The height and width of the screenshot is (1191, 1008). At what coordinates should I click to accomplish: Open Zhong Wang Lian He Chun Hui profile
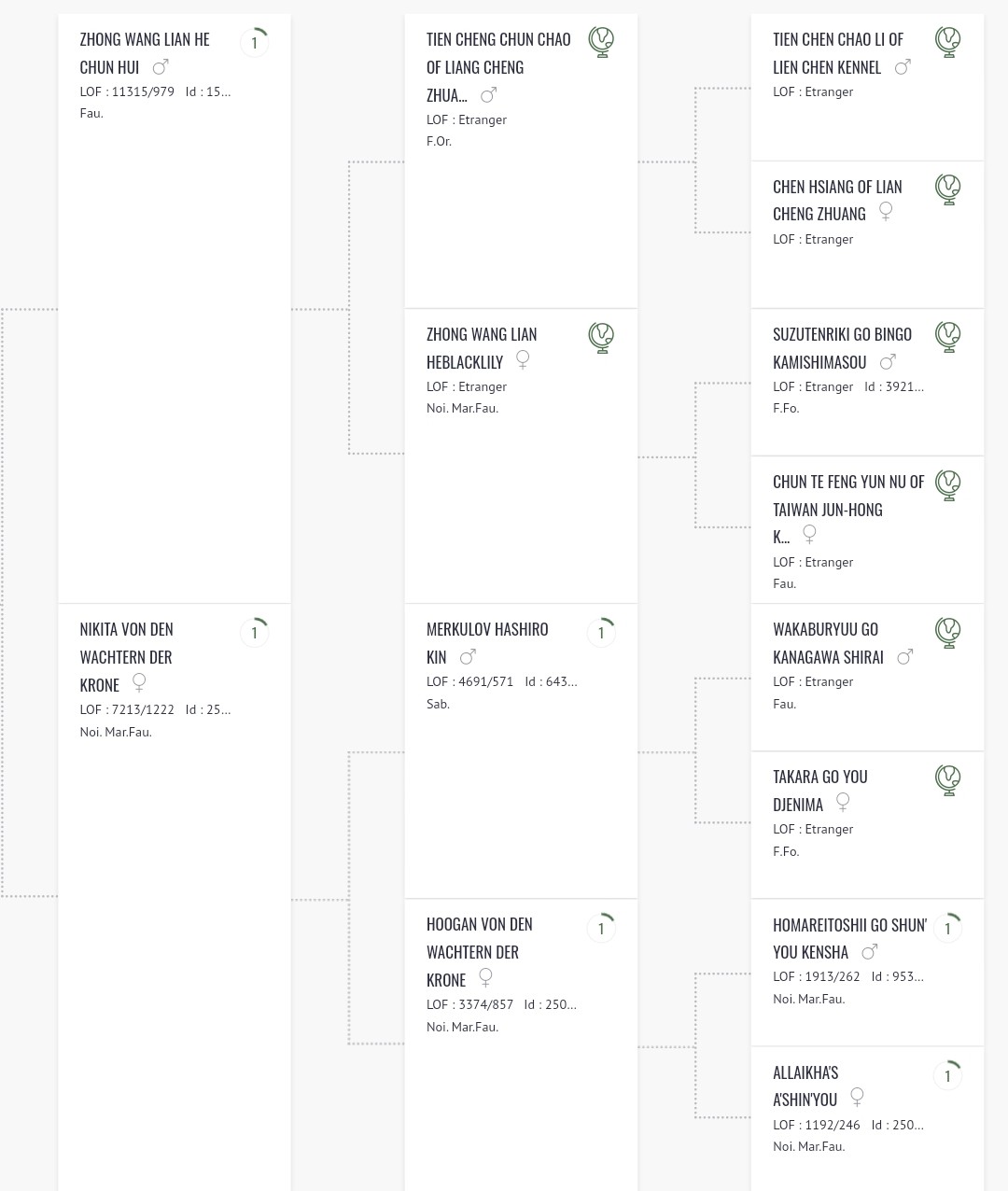(x=145, y=53)
